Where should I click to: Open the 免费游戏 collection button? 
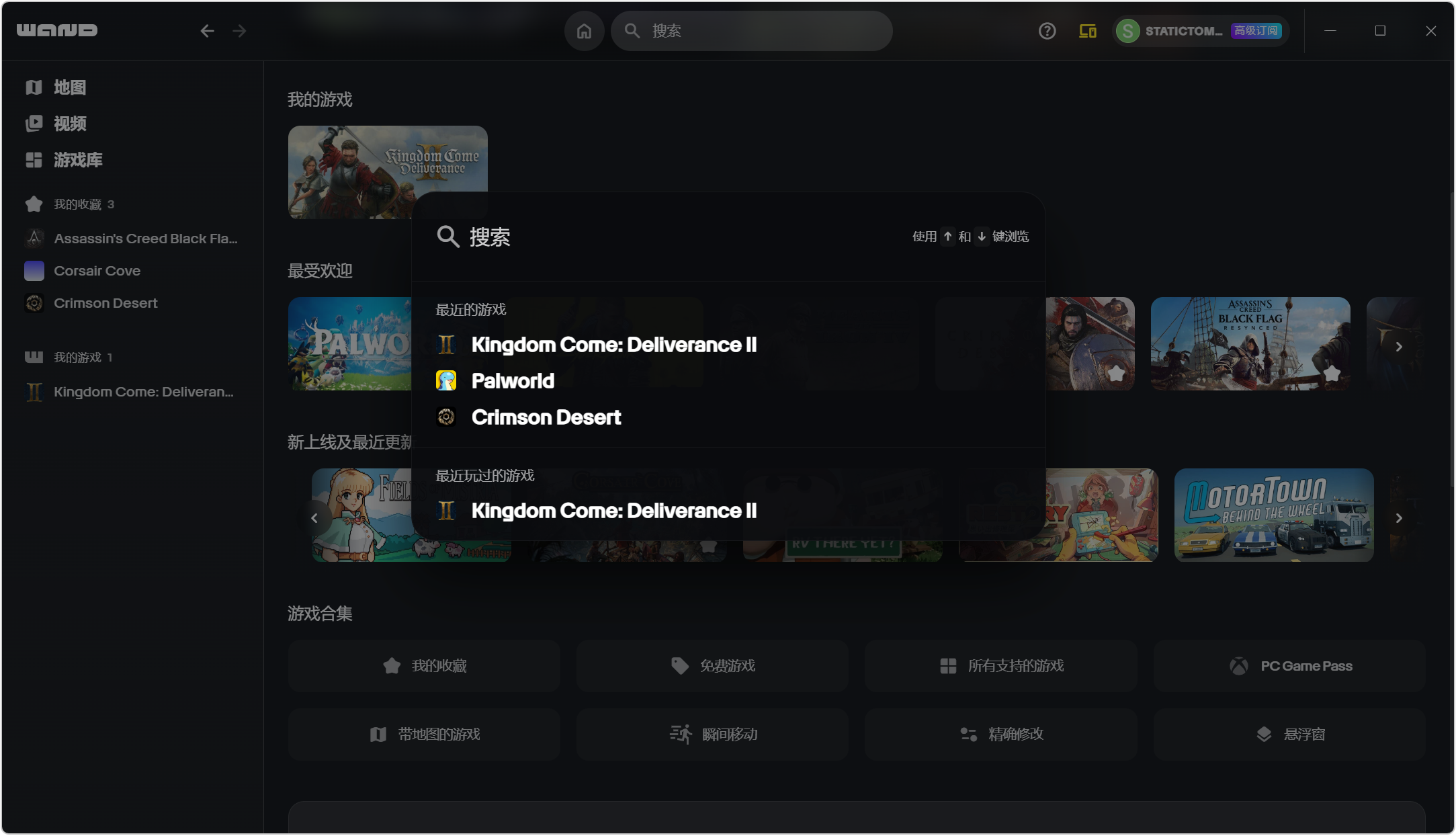pyautogui.click(x=712, y=666)
